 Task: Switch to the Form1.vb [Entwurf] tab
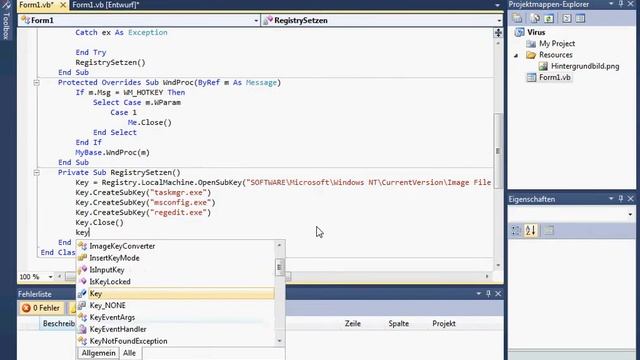coord(106,5)
